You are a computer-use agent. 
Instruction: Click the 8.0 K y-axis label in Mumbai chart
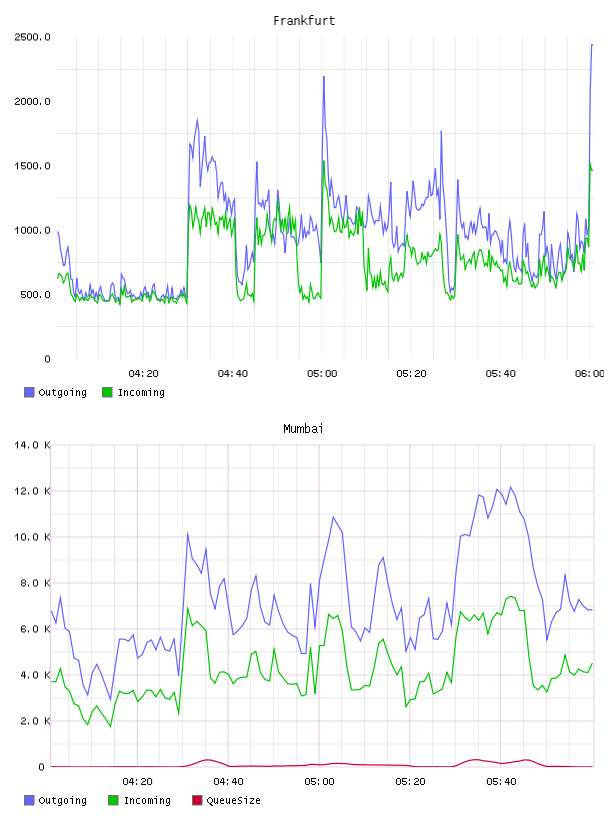click(x=35, y=583)
